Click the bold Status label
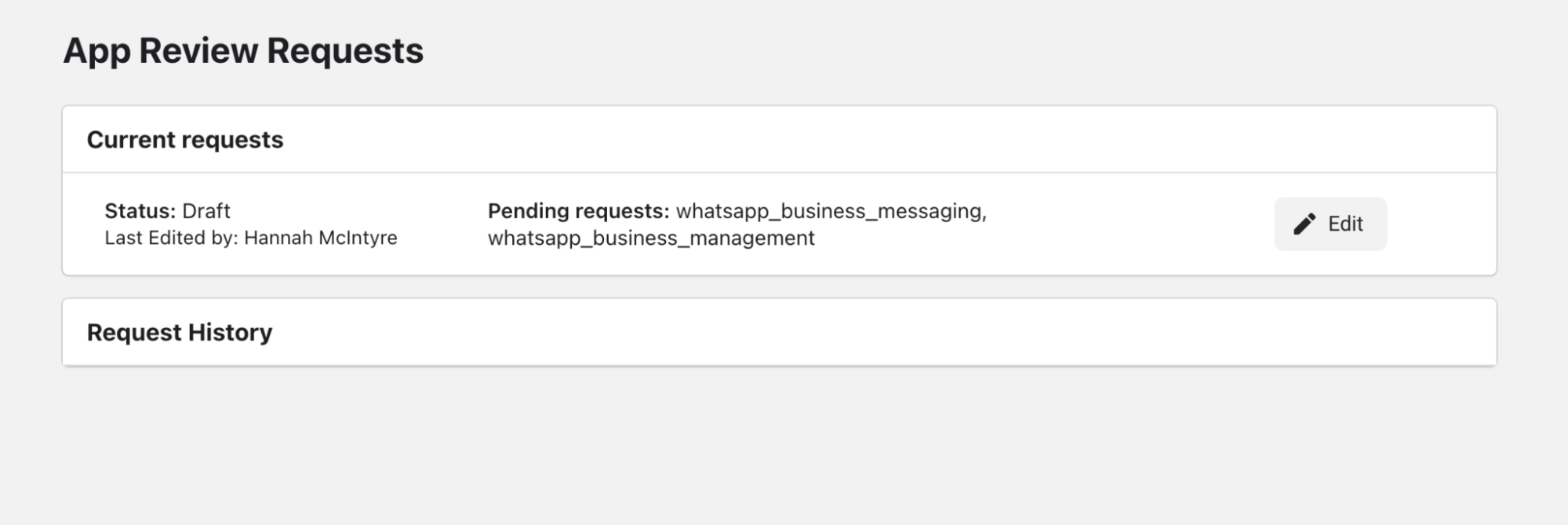Viewport: 1568px width, 525px height. point(140,211)
